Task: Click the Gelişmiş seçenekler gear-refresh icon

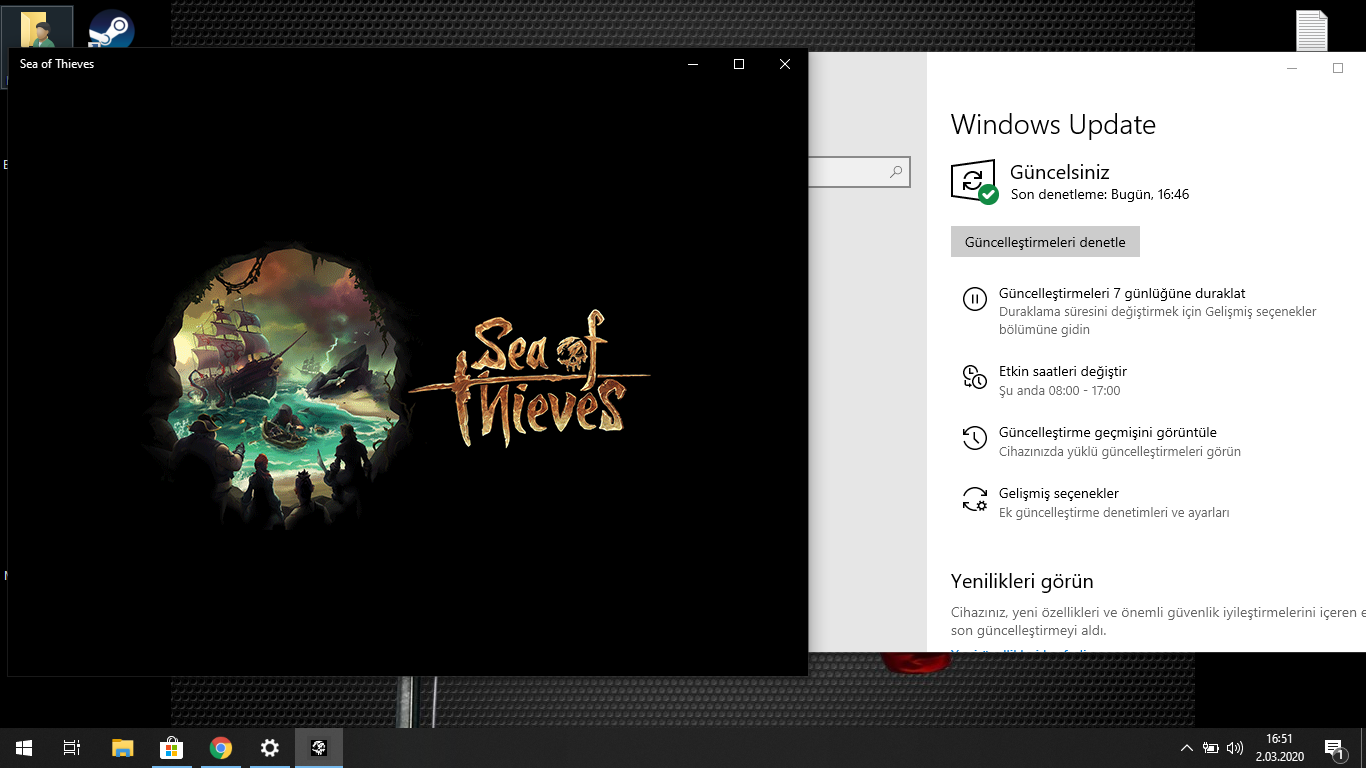Action: point(974,499)
